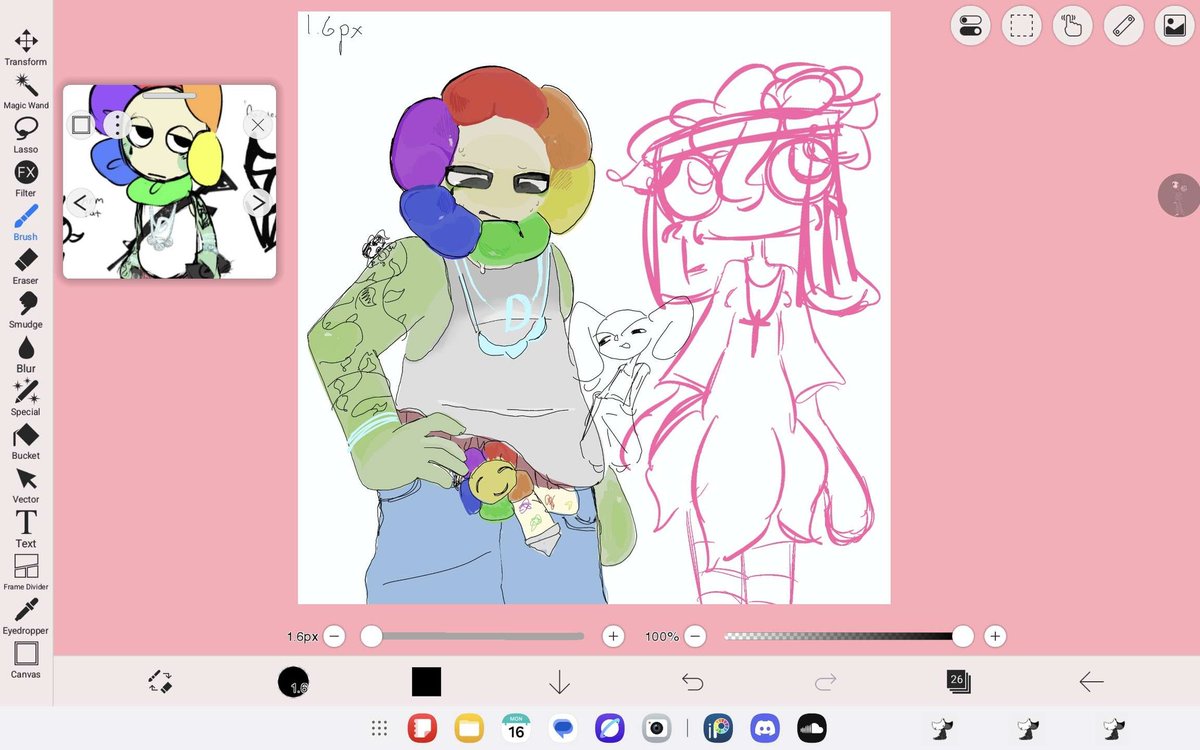The image size is (1200, 750).
Task: Select the Bucket fill tool
Action: [26, 442]
